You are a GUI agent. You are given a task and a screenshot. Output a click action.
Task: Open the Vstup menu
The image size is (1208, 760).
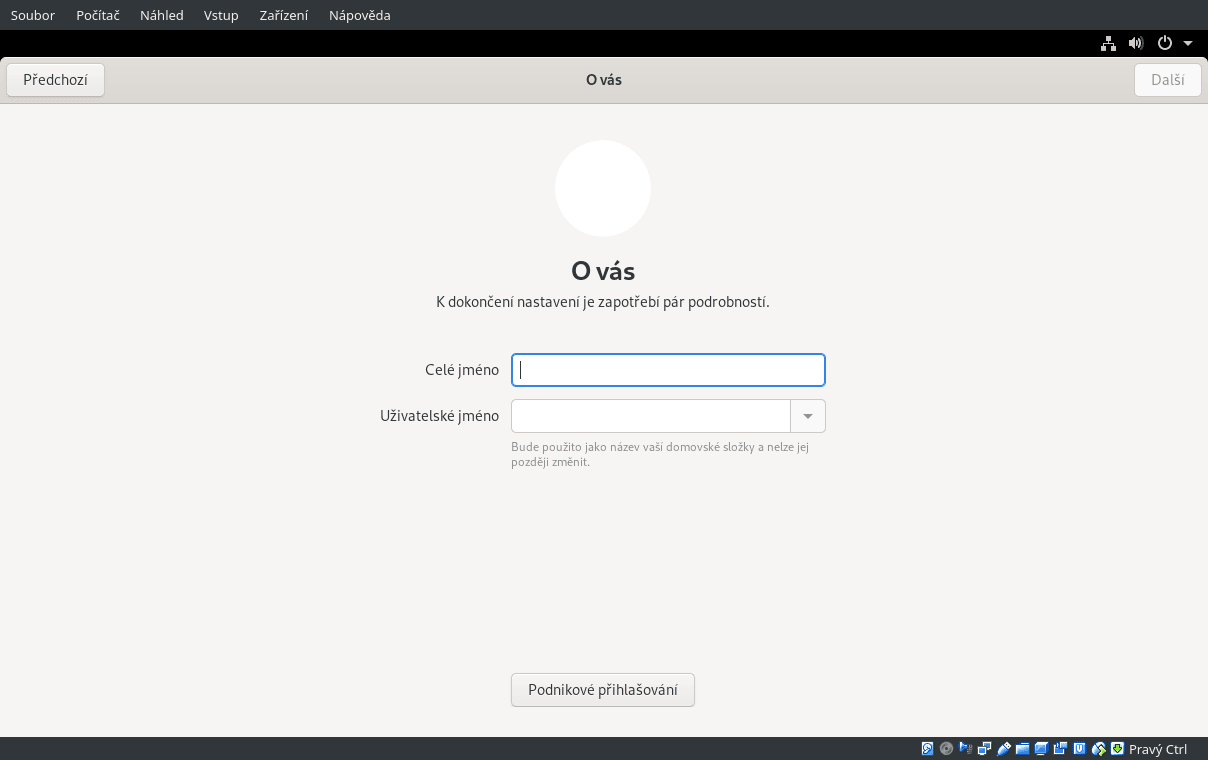[x=221, y=15]
